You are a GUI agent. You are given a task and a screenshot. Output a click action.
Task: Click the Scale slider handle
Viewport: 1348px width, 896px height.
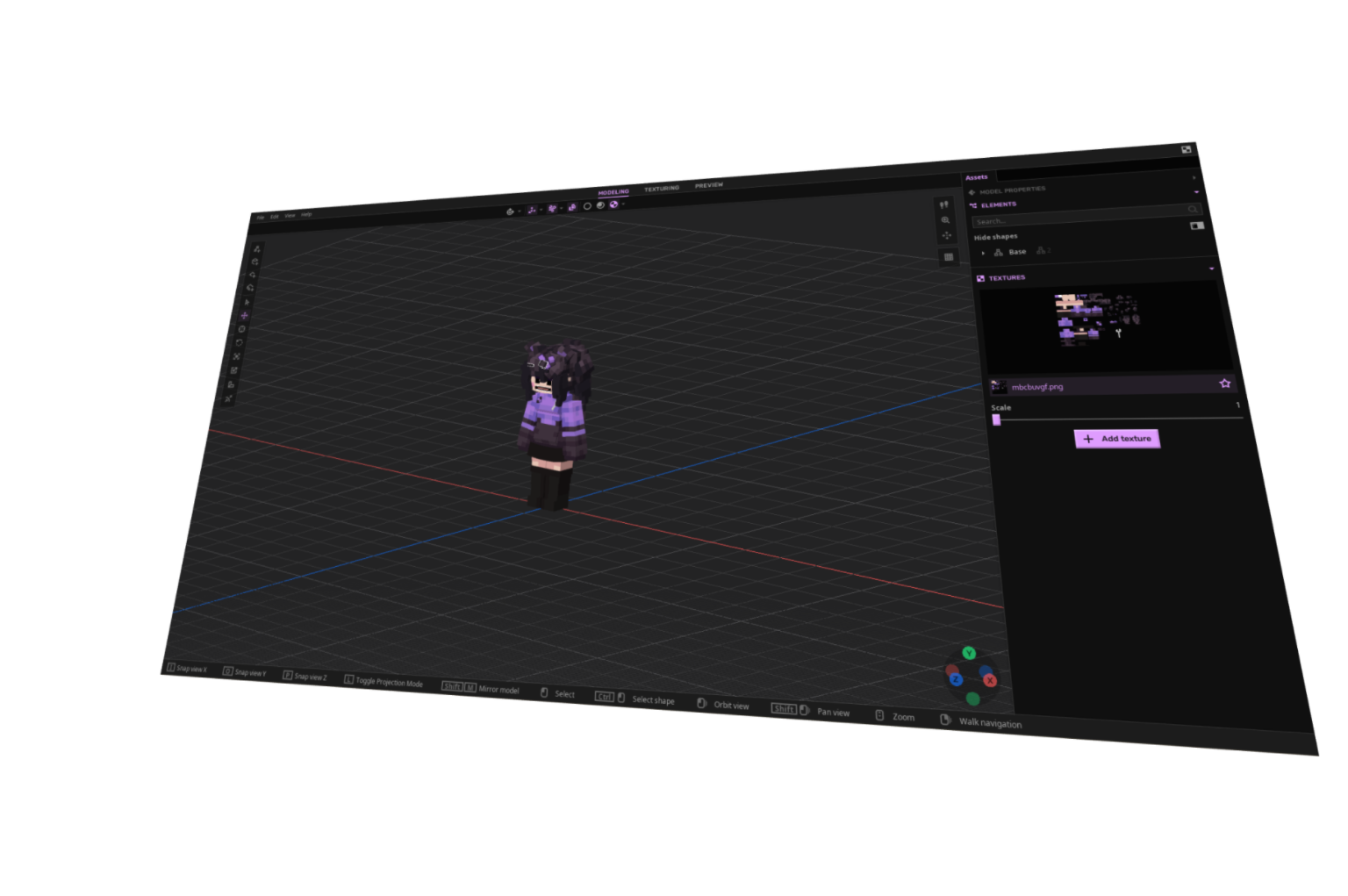click(x=996, y=419)
